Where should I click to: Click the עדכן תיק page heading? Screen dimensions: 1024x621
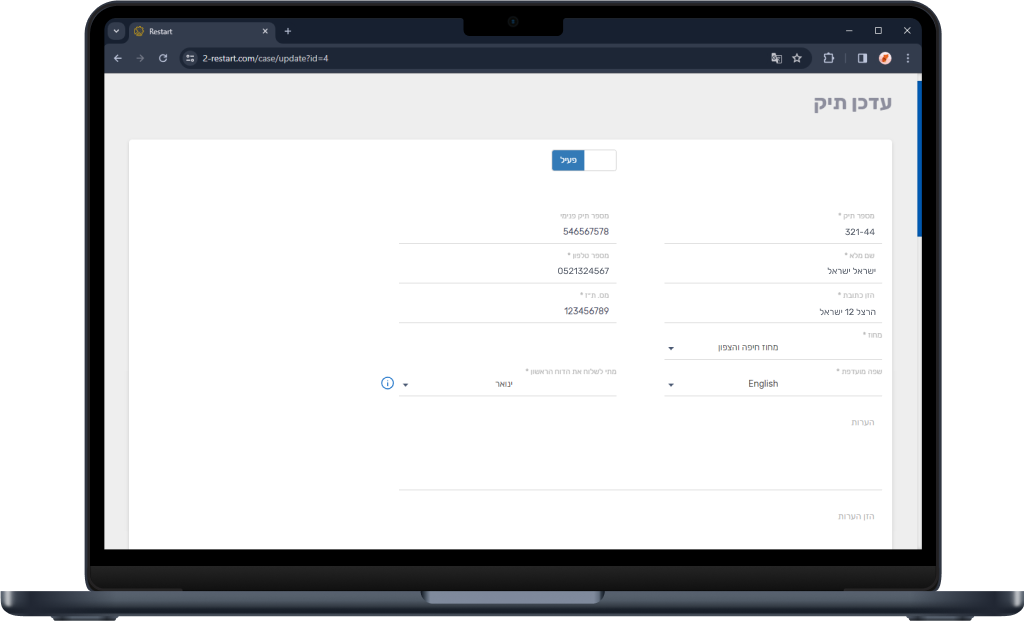(x=852, y=103)
